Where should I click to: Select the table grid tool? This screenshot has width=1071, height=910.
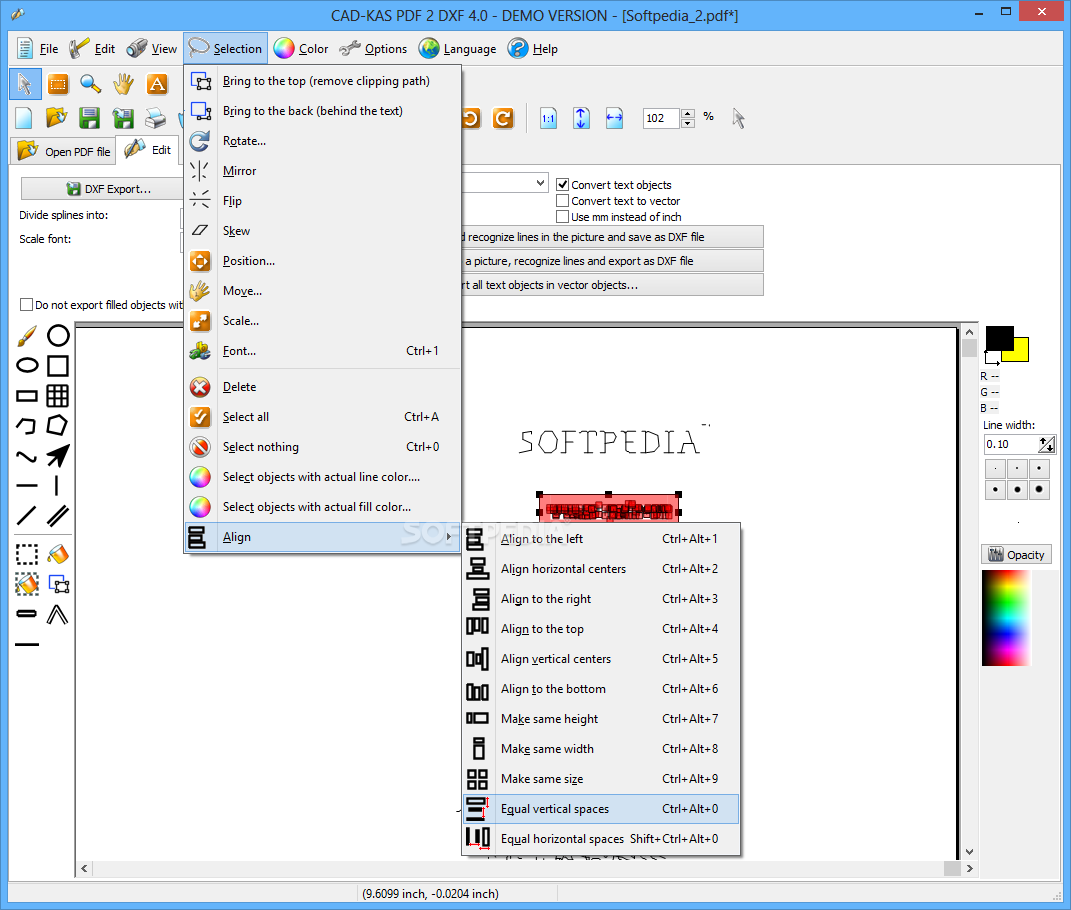click(58, 396)
